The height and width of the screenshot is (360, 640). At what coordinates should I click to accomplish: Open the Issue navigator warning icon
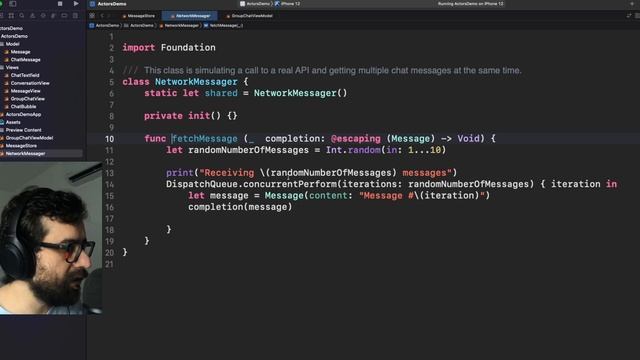[33, 16]
